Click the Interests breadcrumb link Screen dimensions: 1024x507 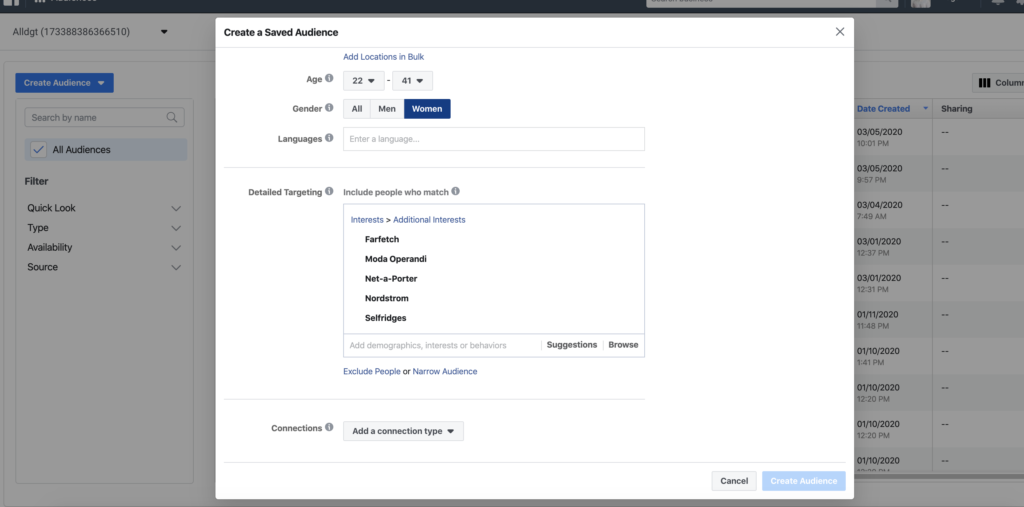pos(367,220)
